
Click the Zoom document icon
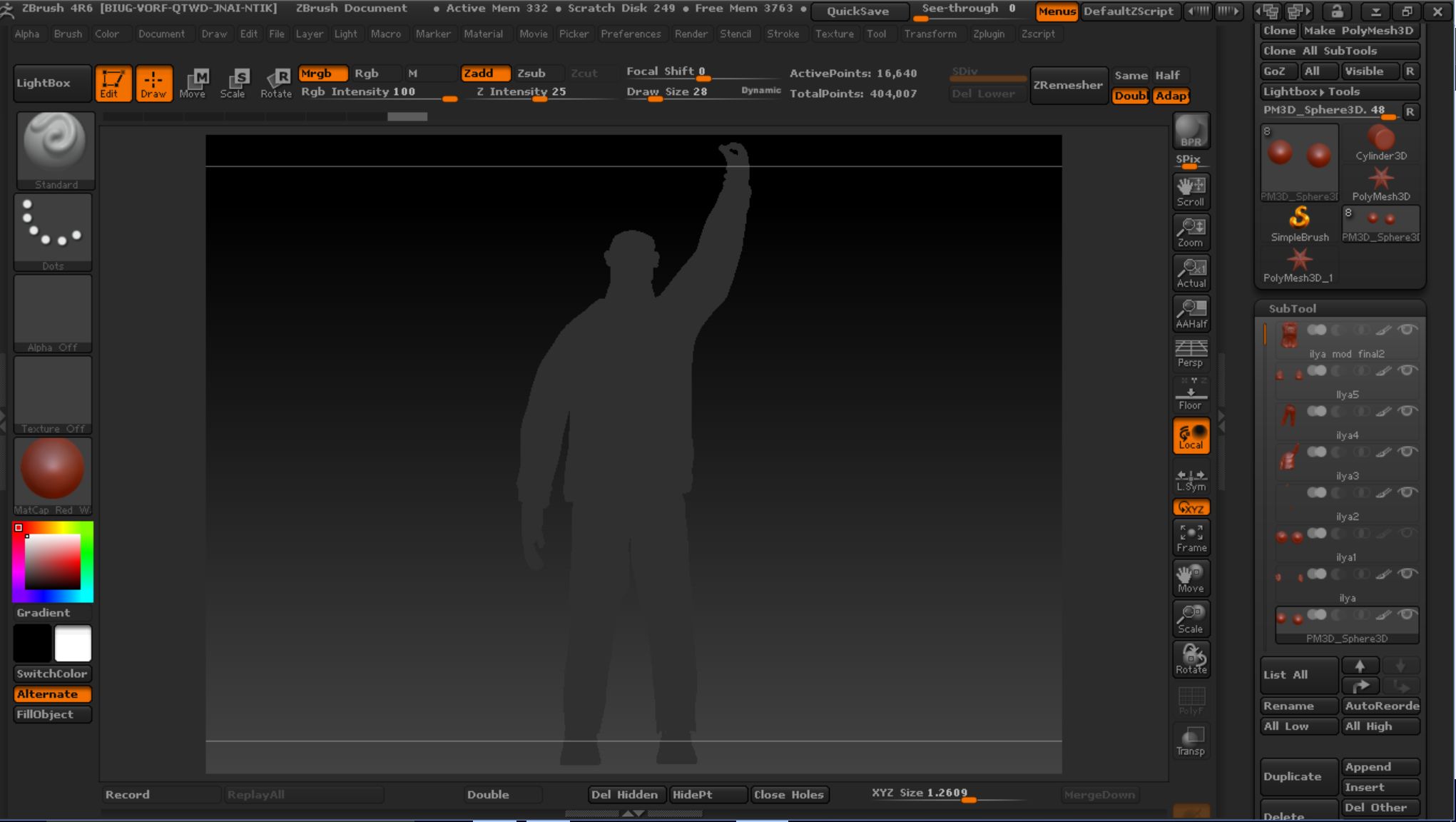(1191, 232)
